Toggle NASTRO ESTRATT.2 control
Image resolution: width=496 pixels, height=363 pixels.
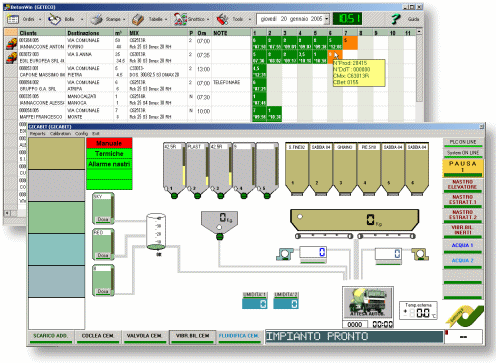coord(463,216)
